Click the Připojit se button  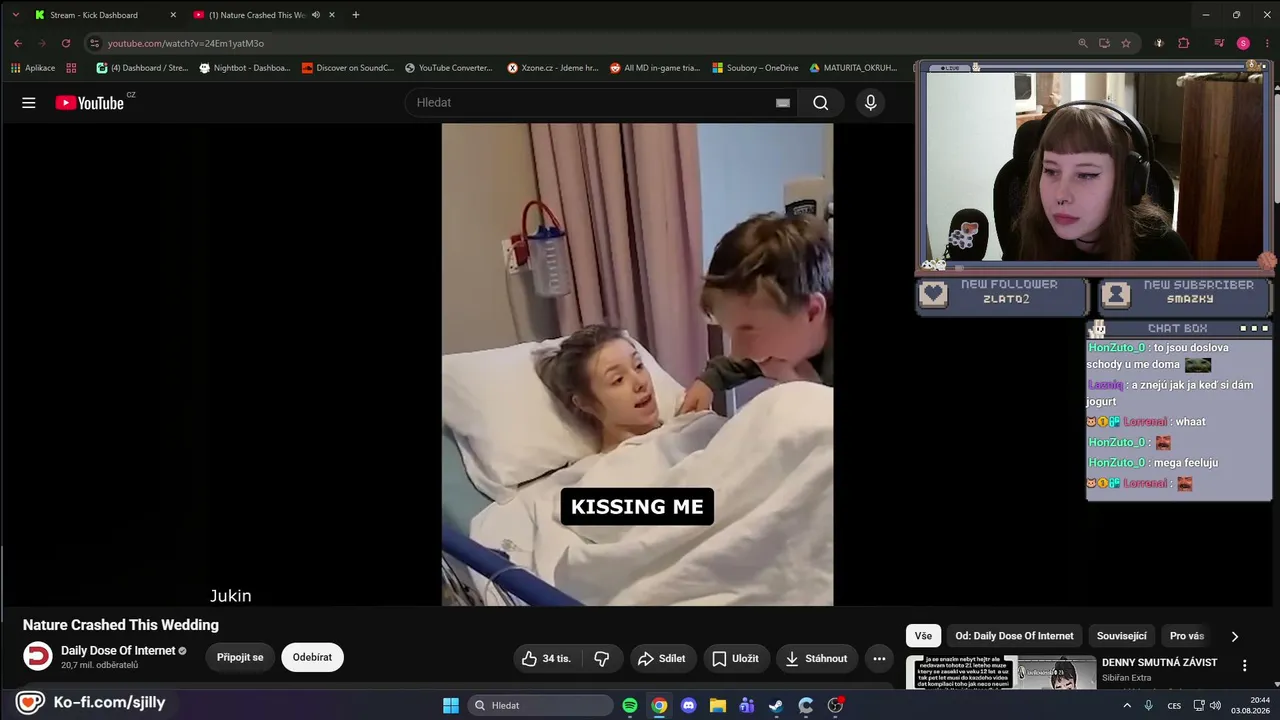point(240,658)
